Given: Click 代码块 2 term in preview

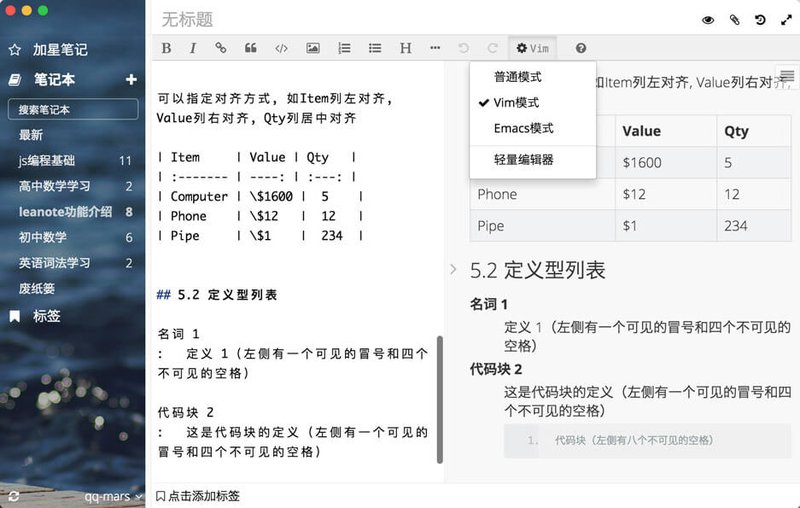Looking at the screenshot, I should point(496,369).
